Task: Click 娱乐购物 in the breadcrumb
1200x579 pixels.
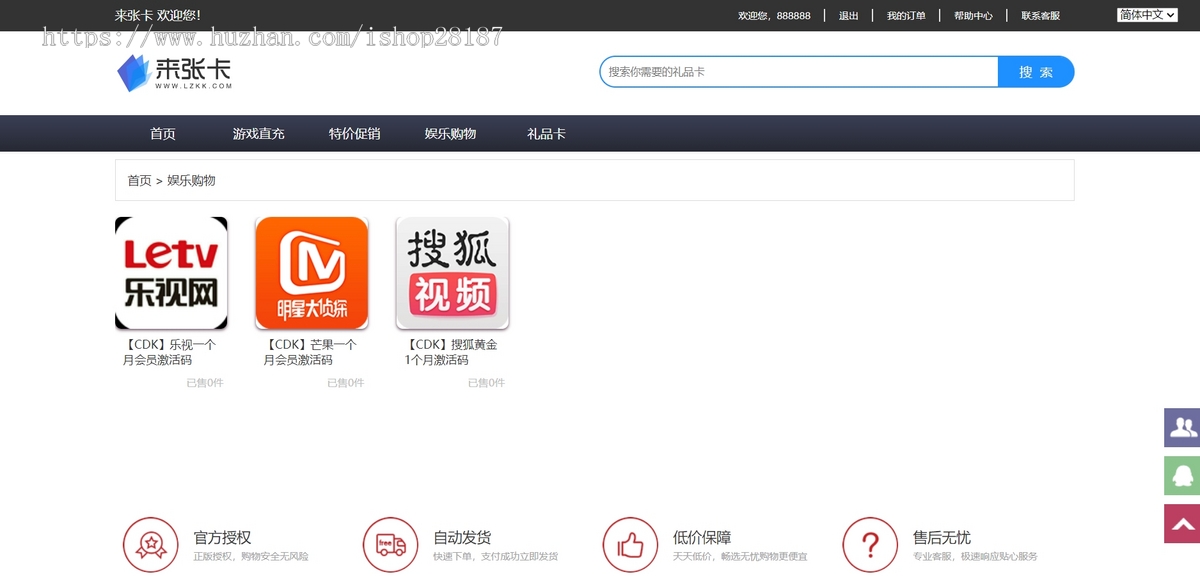Action: pyautogui.click(x=191, y=181)
